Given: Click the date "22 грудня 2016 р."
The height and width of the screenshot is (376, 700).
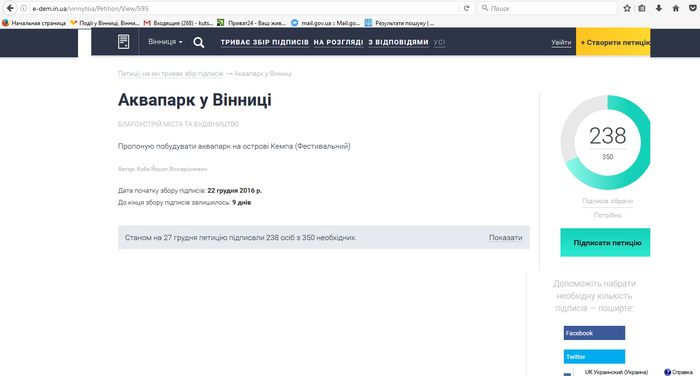Looking at the screenshot, I should 235,191.
